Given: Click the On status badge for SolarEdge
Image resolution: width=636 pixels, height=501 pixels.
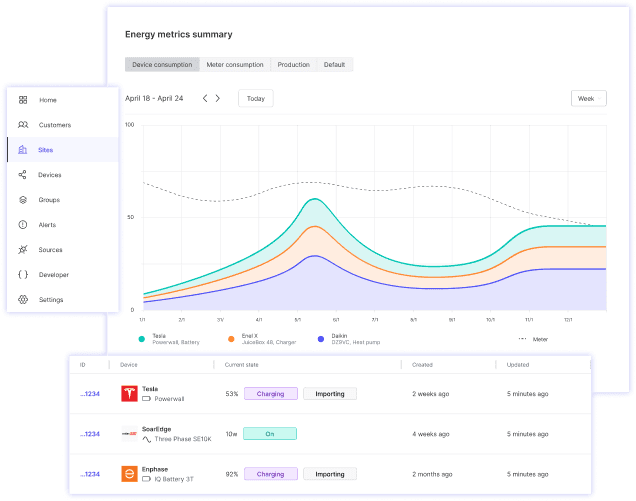Looking at the screenshot, I should (x=270, y=434).
